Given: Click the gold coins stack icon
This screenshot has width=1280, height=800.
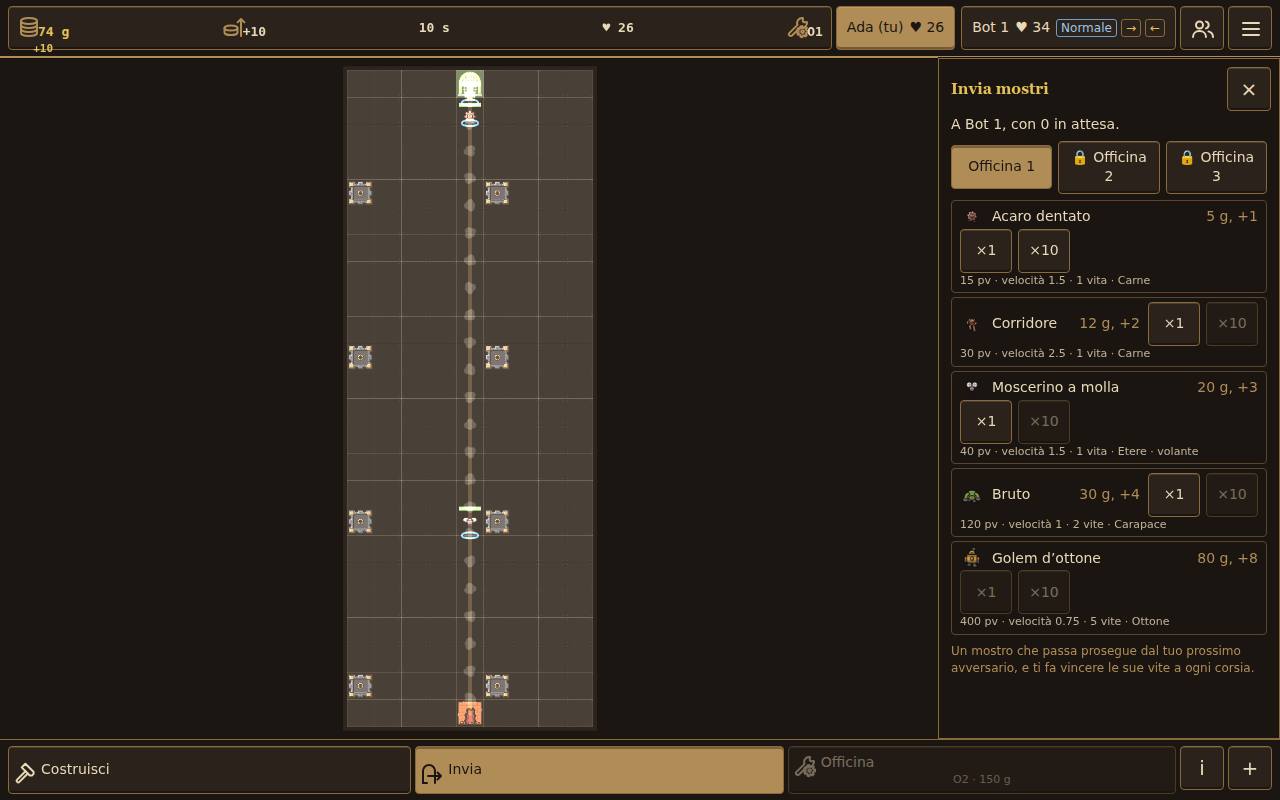Looking at the screenshot, I should click(x=29, y=27).
